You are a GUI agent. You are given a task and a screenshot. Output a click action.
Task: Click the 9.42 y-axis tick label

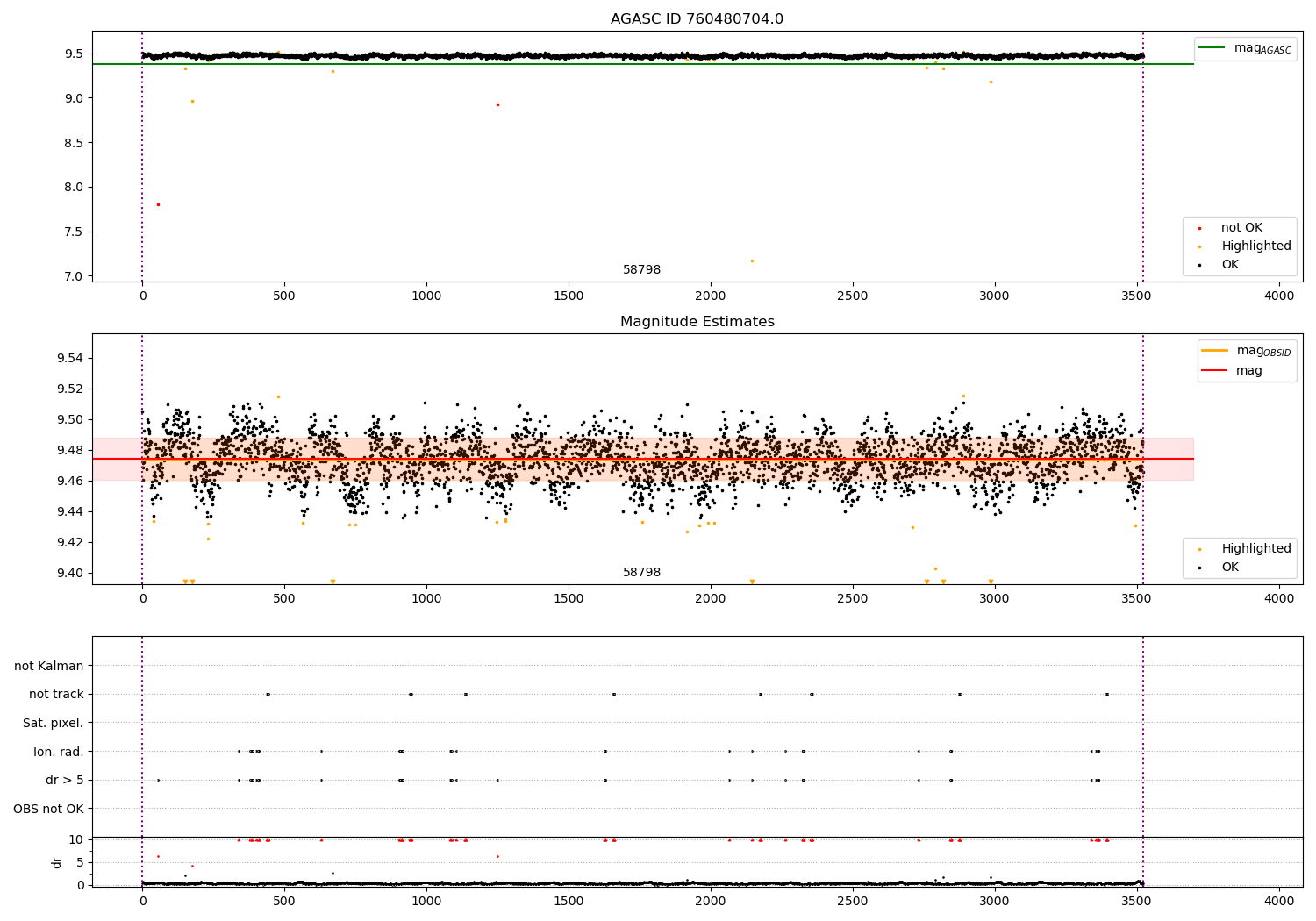pyautogui.click(x=70, y=542)
